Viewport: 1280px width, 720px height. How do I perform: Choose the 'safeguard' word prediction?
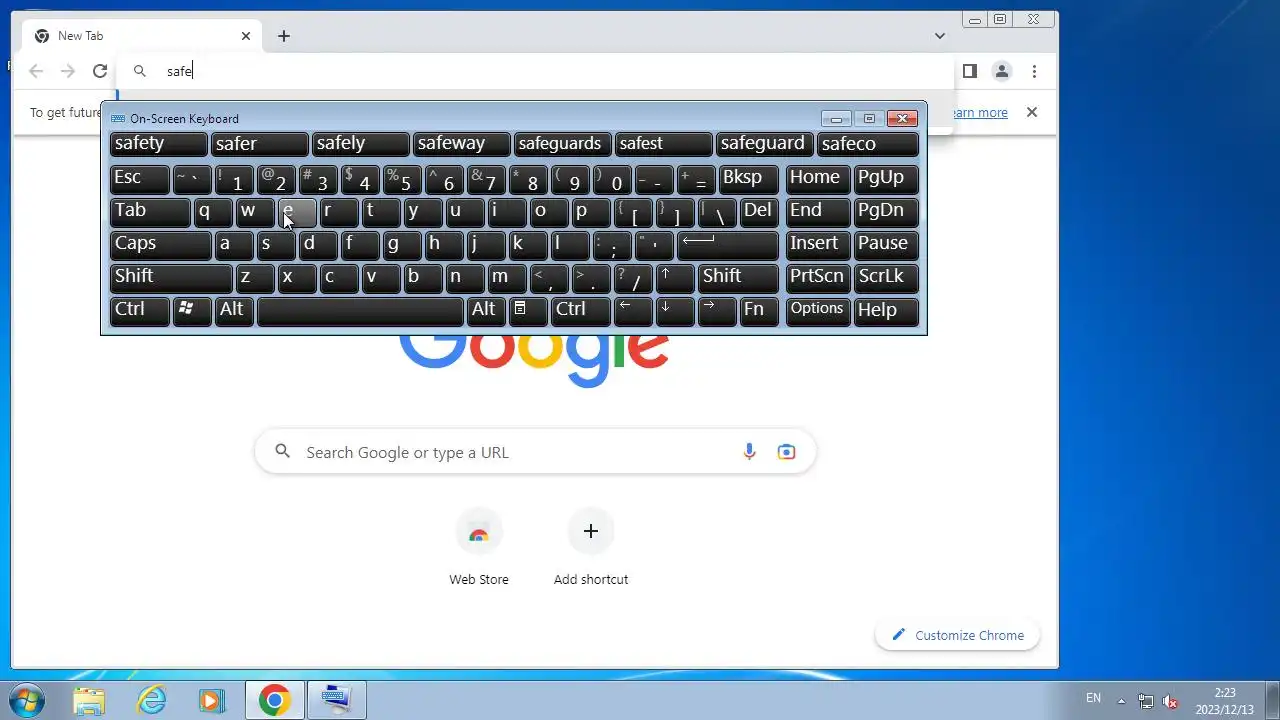point(765,144)
